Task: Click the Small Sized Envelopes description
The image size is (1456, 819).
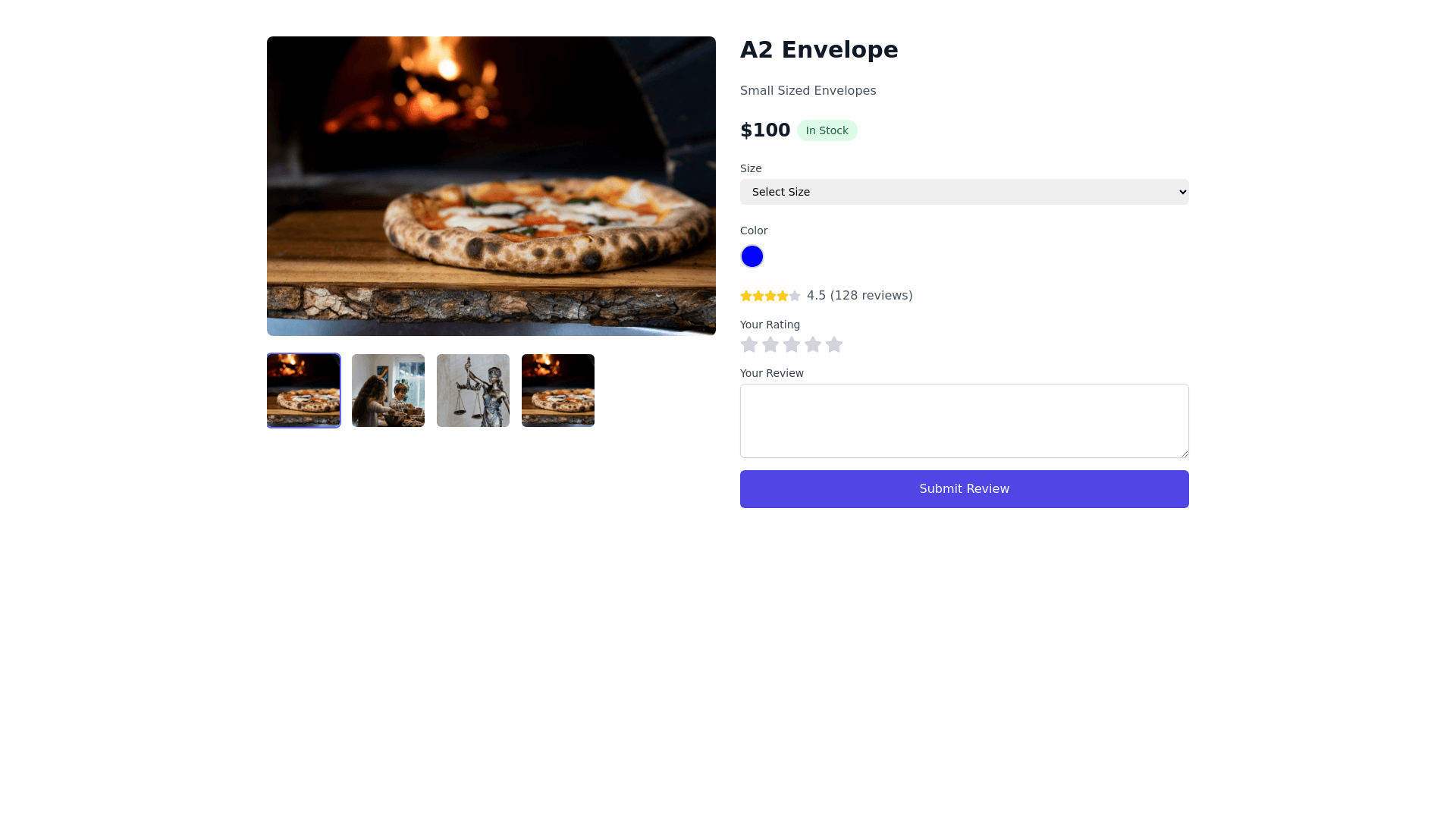Action: 808,91
